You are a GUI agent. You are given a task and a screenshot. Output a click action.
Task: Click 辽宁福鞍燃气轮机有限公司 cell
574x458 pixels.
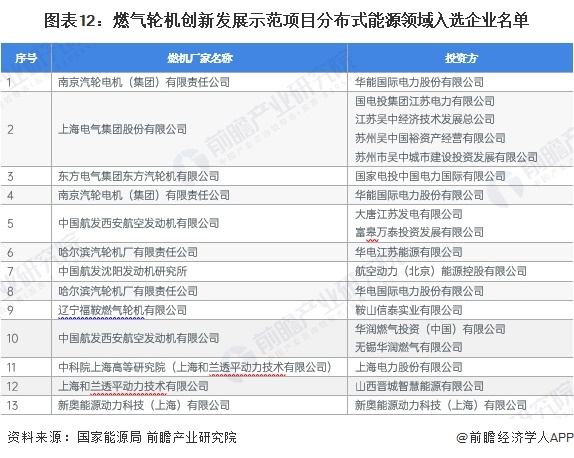pyautogui.click(x=200, y=310)
